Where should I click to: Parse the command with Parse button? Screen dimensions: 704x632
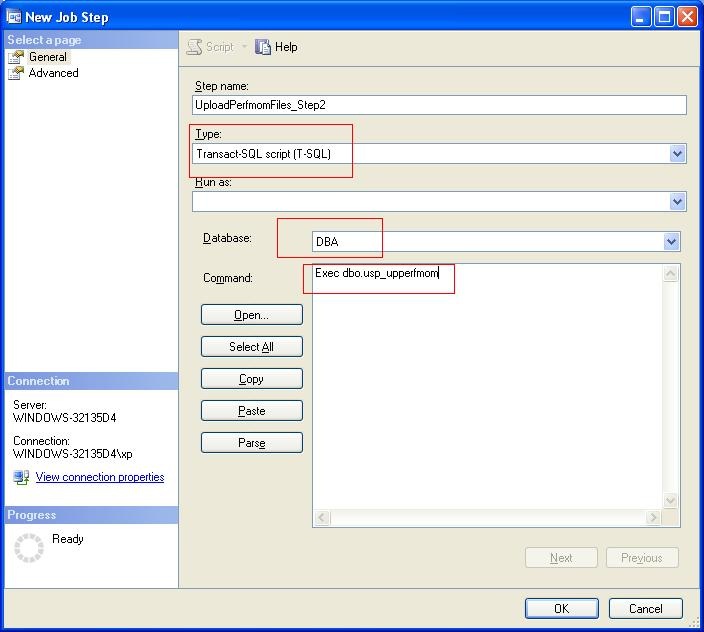point(251,443)
